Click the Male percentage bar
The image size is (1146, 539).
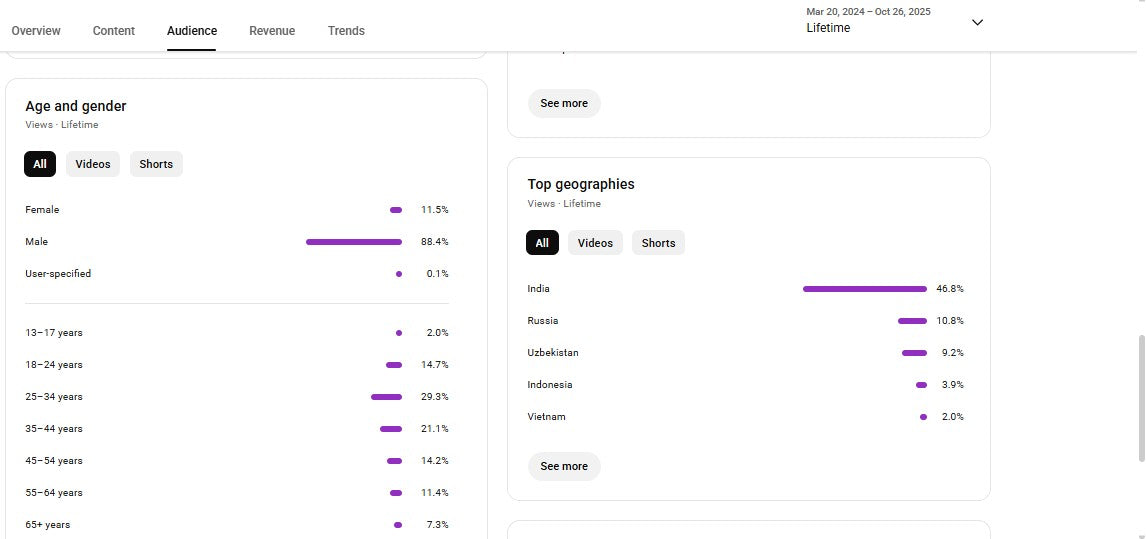354,242
